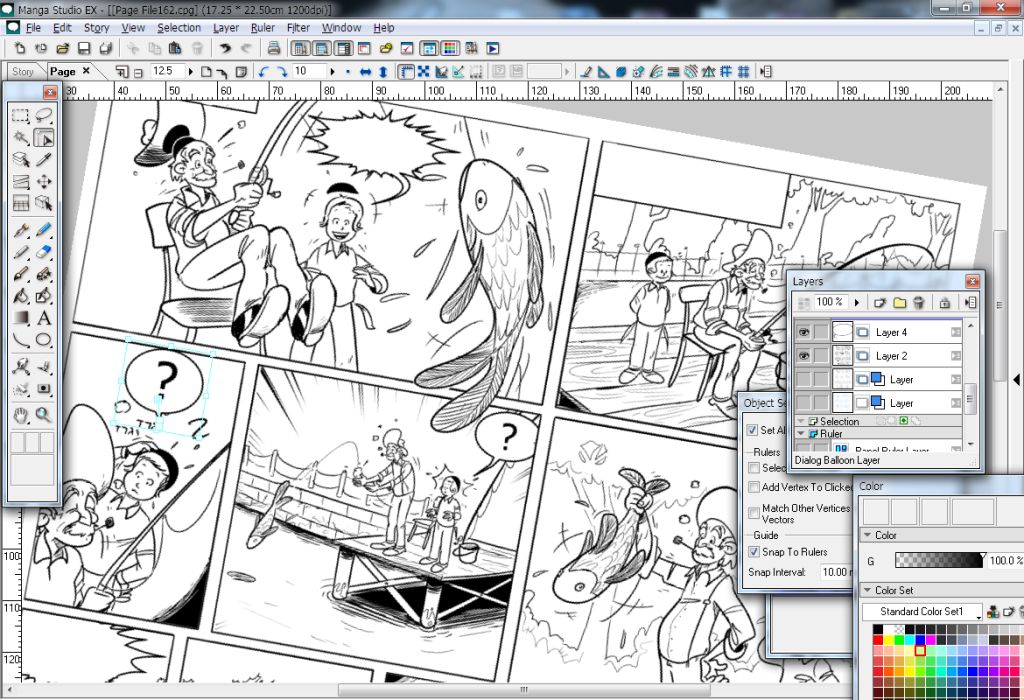This screenshot has height=700, width=1024.
Task: Click the Undo arrow icon
Action: point(225,48)
